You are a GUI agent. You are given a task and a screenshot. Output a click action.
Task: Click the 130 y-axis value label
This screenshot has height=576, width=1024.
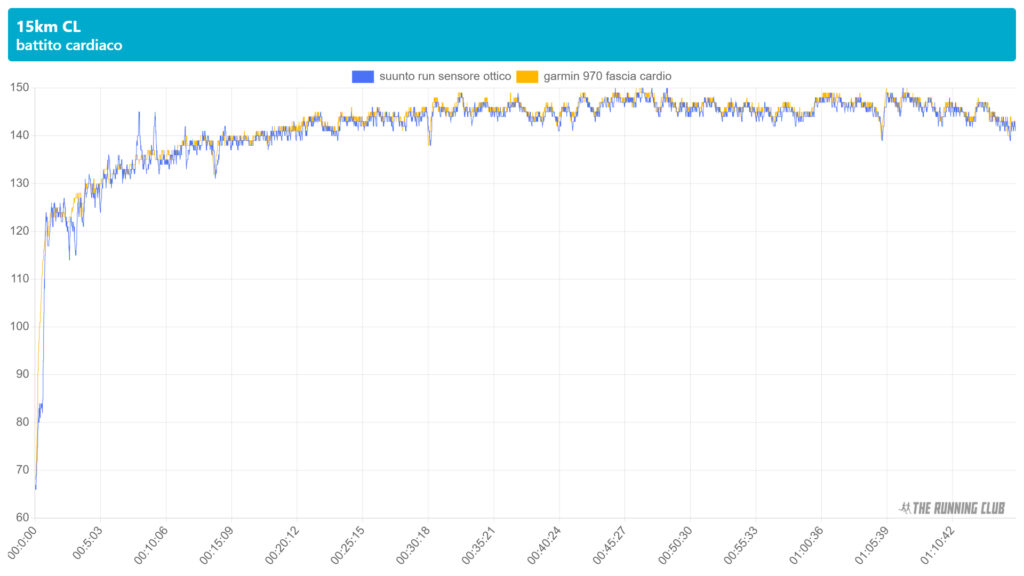point(19,183)
